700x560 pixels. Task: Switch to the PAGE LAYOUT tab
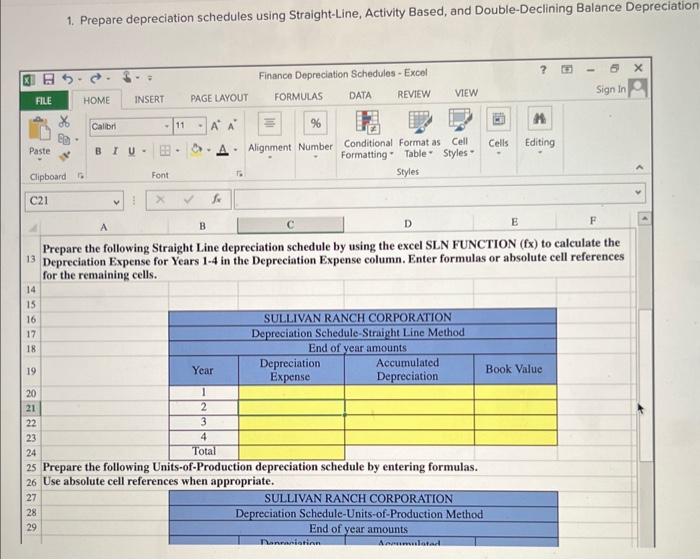219,98
